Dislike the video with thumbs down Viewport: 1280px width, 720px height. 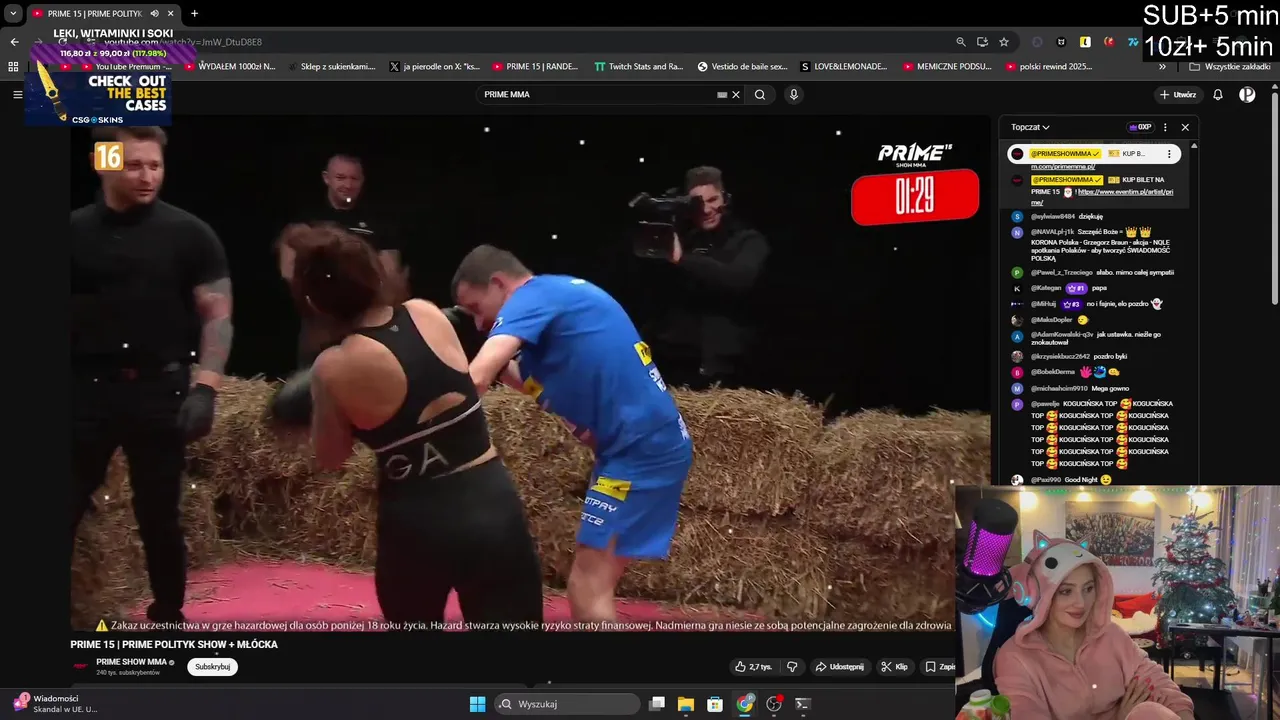click(x=792, y=666)
